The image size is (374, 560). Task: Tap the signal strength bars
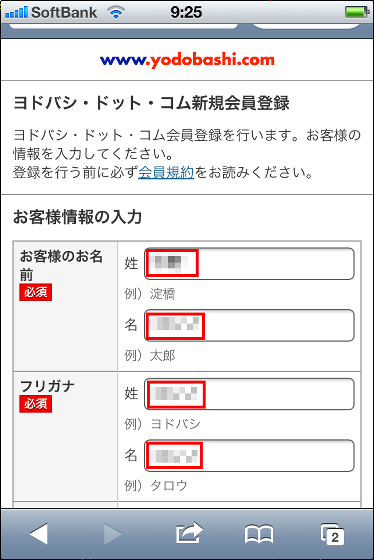click(x=16, y=13)
